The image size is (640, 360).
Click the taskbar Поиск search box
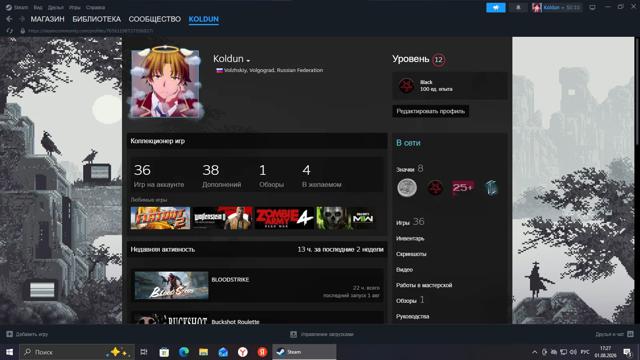point(77,352)
